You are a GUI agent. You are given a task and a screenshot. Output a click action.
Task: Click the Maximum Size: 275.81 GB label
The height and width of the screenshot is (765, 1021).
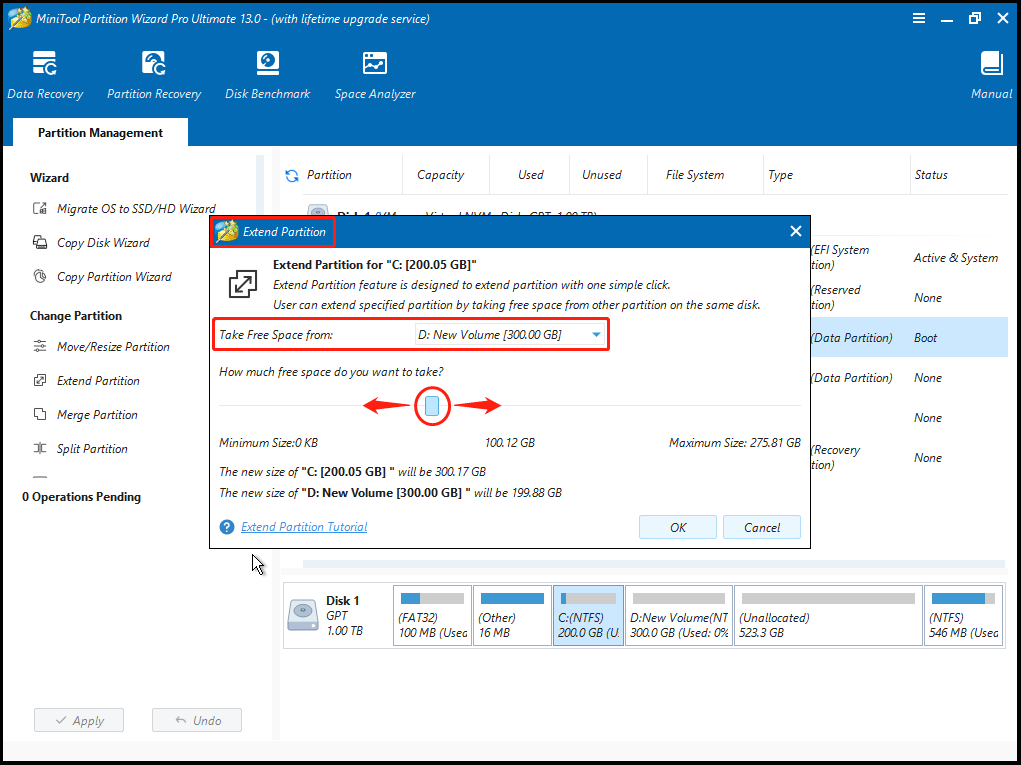pyautogui.click(x=734, y=443)
